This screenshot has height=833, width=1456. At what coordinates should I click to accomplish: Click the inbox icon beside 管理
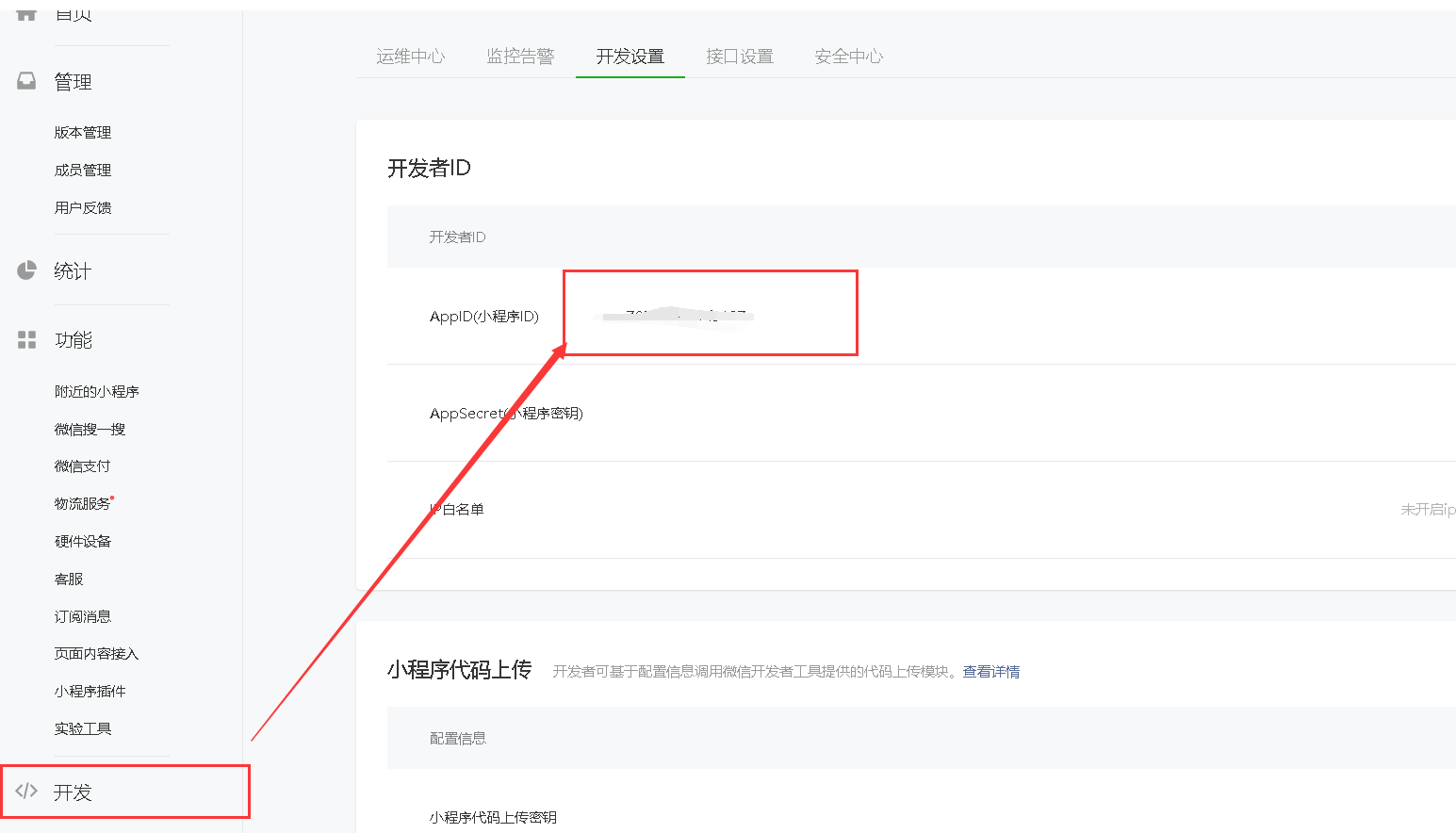26,81
